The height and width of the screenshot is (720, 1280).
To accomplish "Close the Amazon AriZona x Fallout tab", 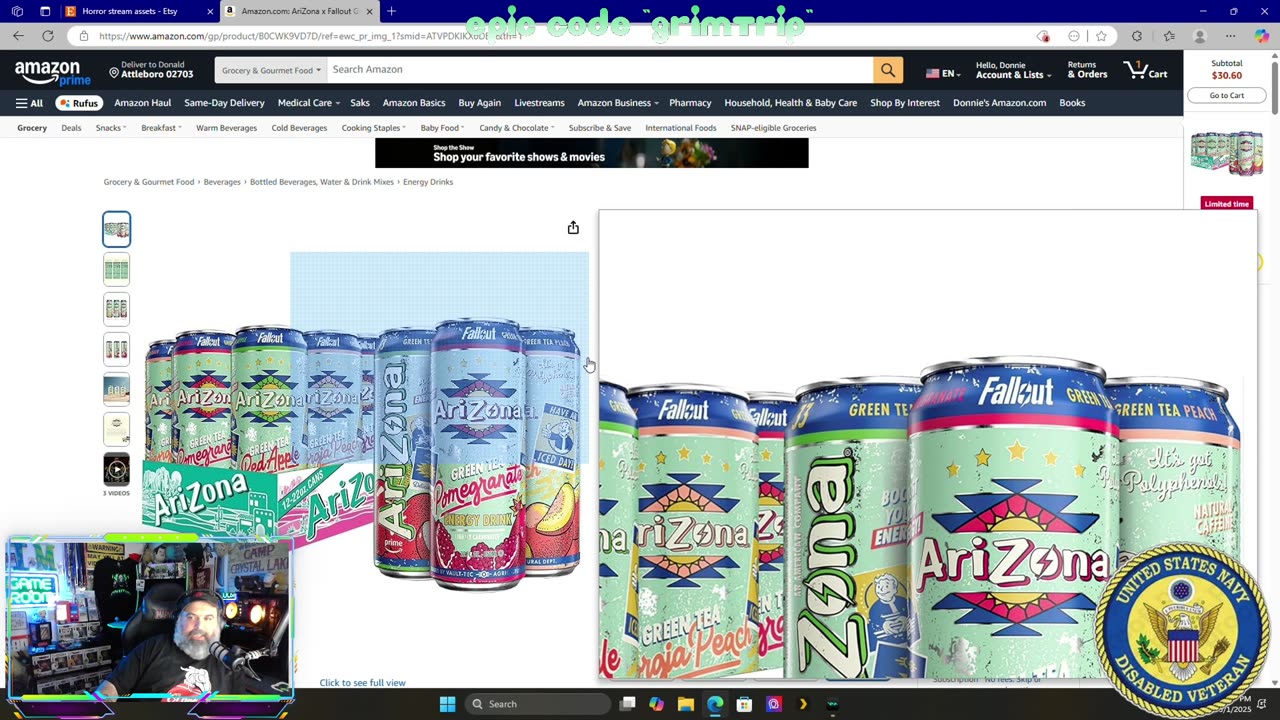I will tap(369, 11).
